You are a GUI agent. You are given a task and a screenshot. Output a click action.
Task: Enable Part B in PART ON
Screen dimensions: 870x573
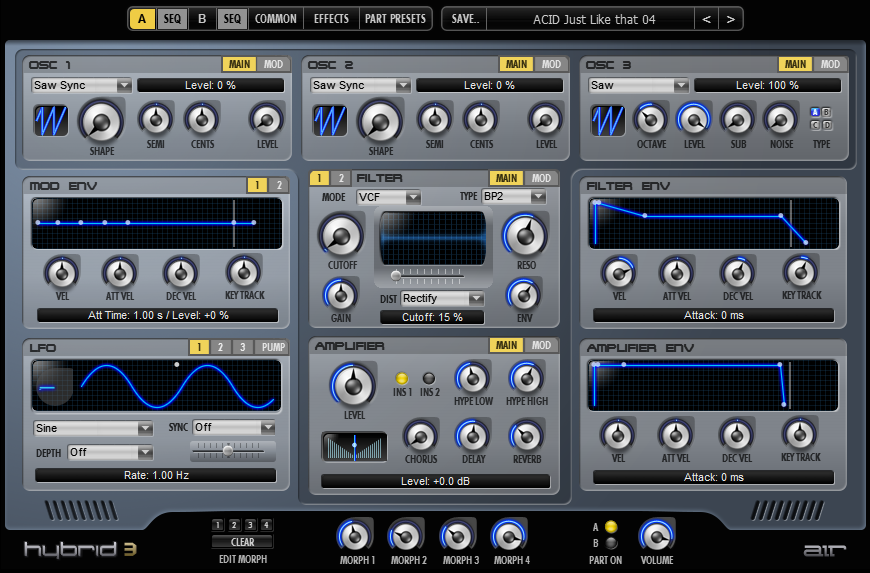(611, 543)
